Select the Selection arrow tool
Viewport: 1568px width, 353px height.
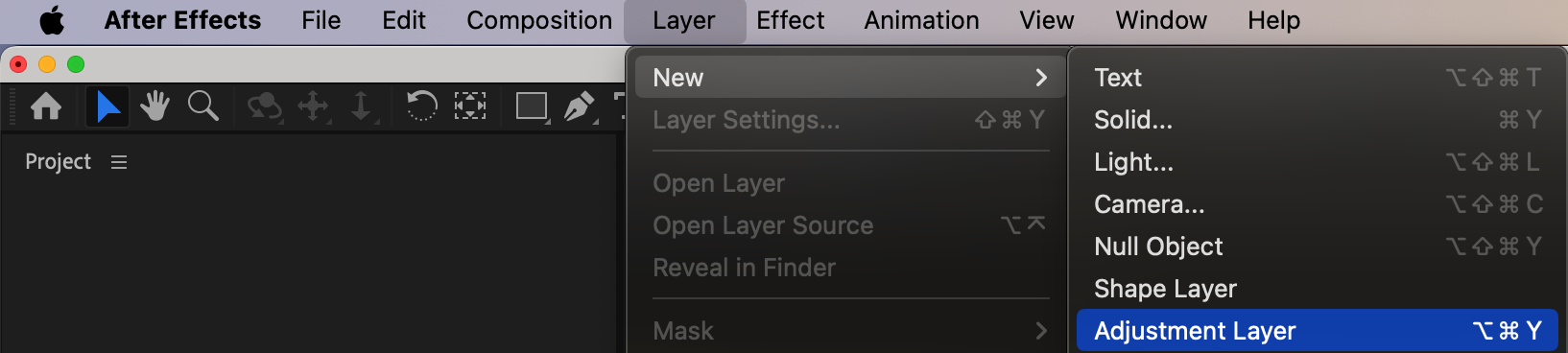tap(107, 106)
